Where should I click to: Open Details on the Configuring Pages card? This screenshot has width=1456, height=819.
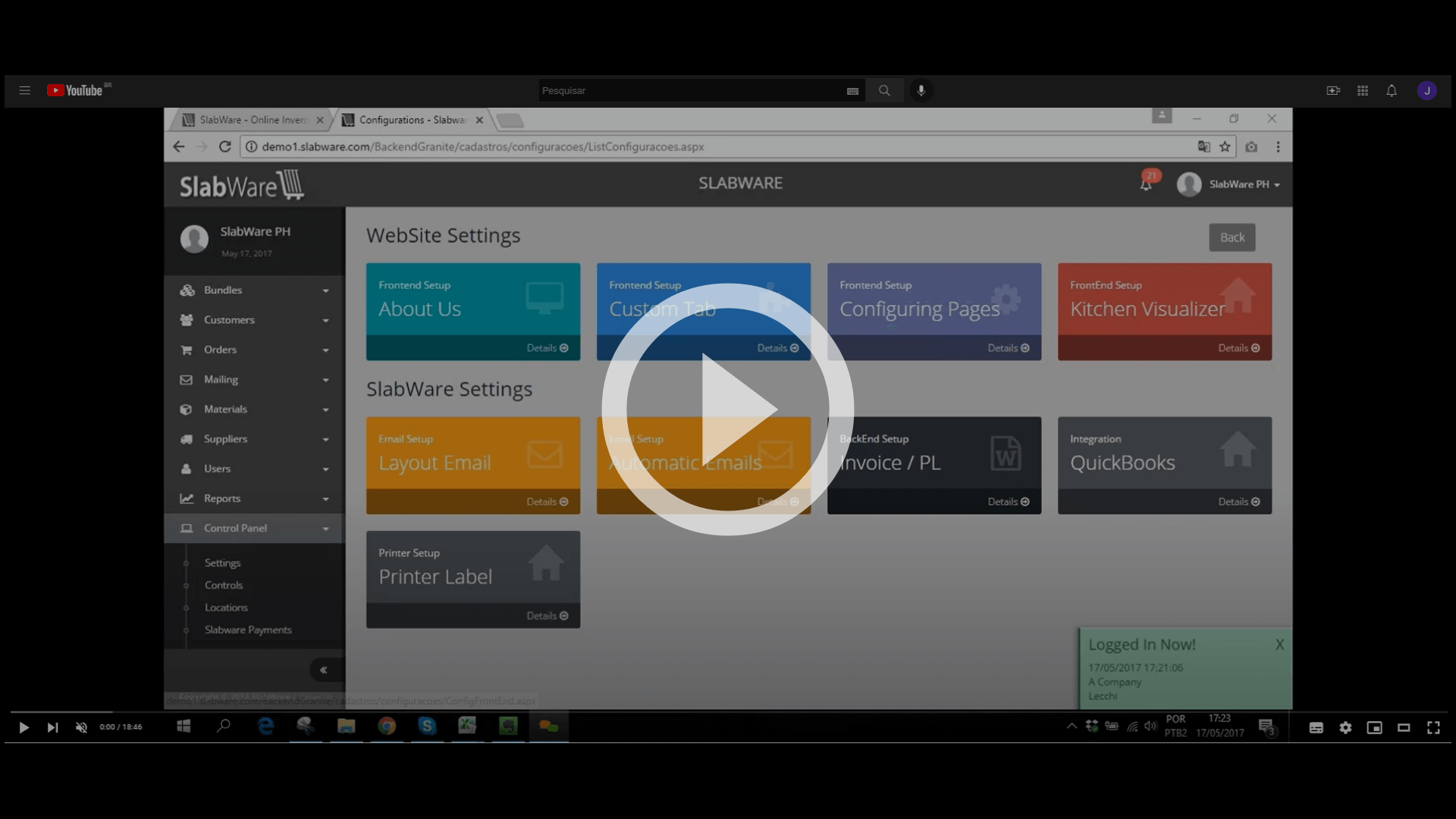pyautogui.click(x=1008, y=348)
